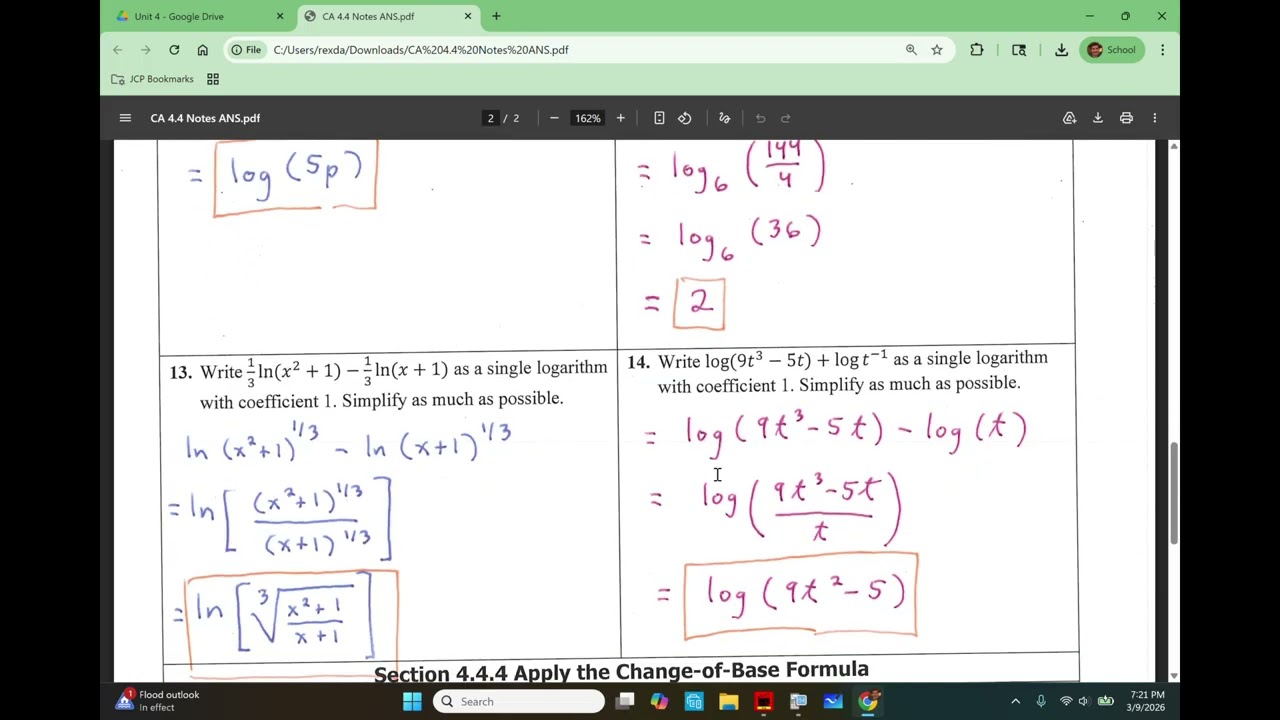Open the media/tab control icon in browser toolbar
The image size is (1280, 720).
[1019, 50]
